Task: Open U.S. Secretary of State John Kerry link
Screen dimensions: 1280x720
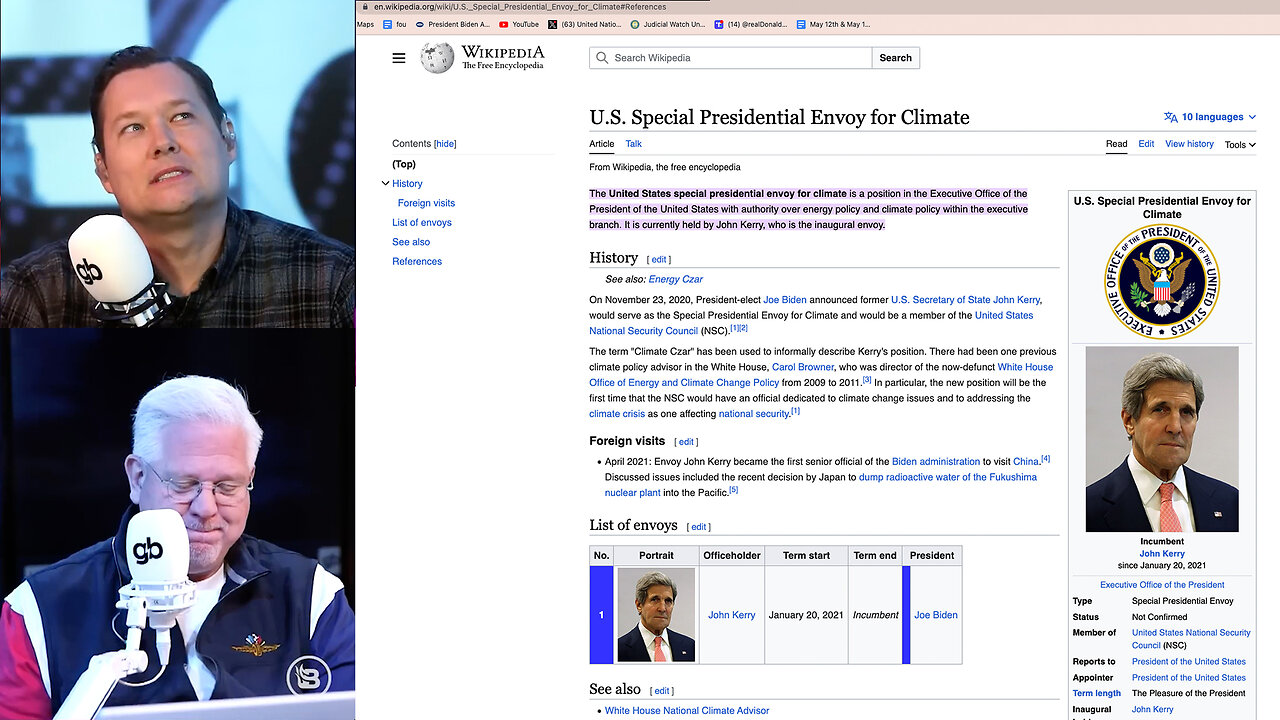Action: click(x=966, y=299)
